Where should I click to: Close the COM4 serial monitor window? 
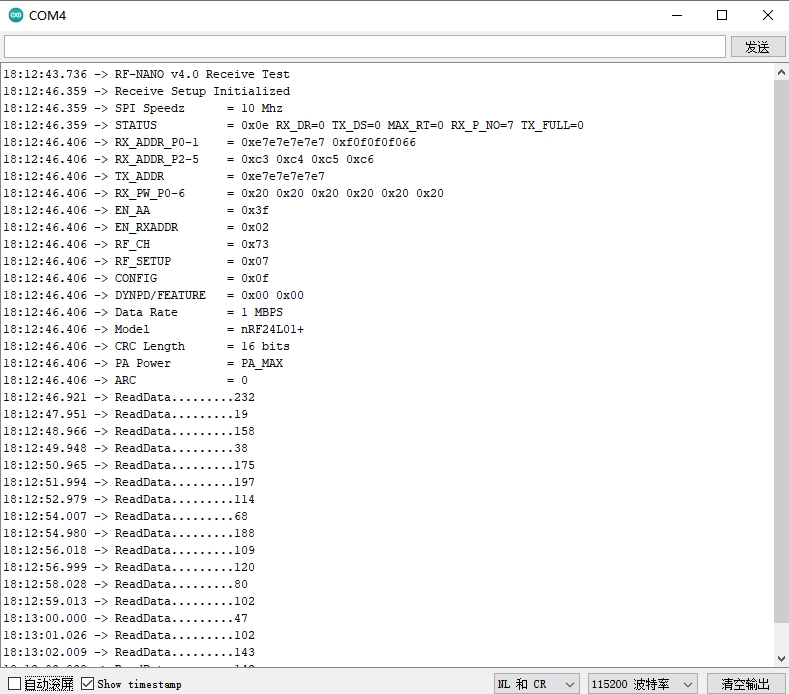(768, 15)
